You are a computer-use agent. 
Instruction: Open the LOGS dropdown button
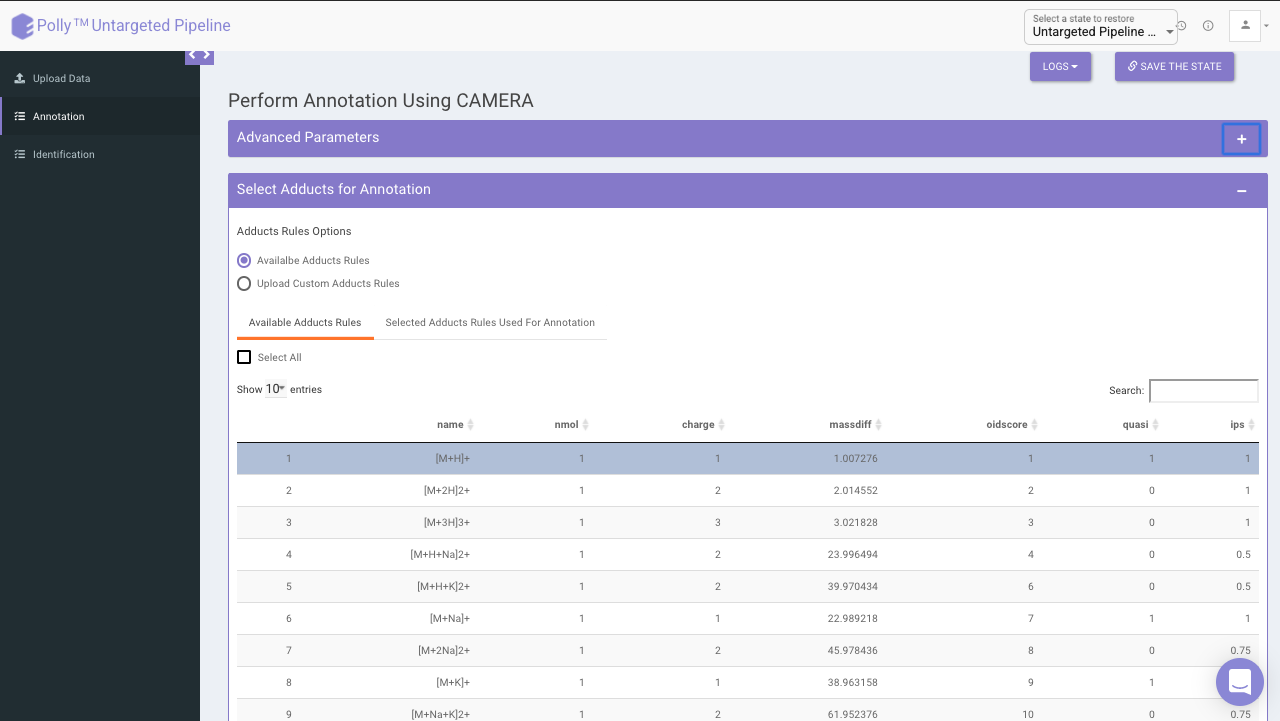(x=1060, y=66)
